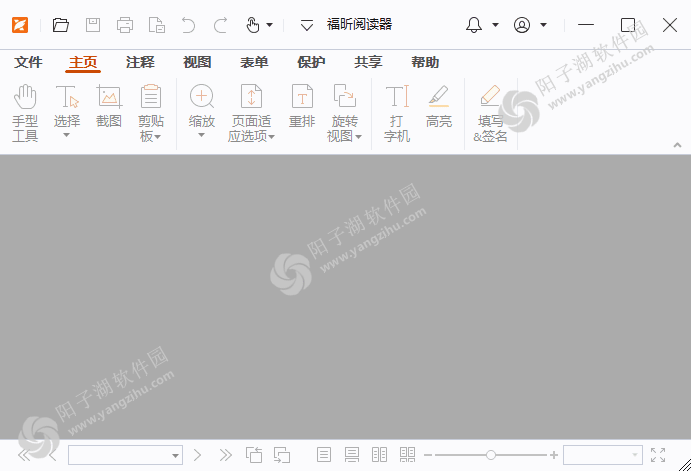The width and height of the screenshot is (691, 471).
Task: Select the 选择 text selection tool
Action: 67,105
